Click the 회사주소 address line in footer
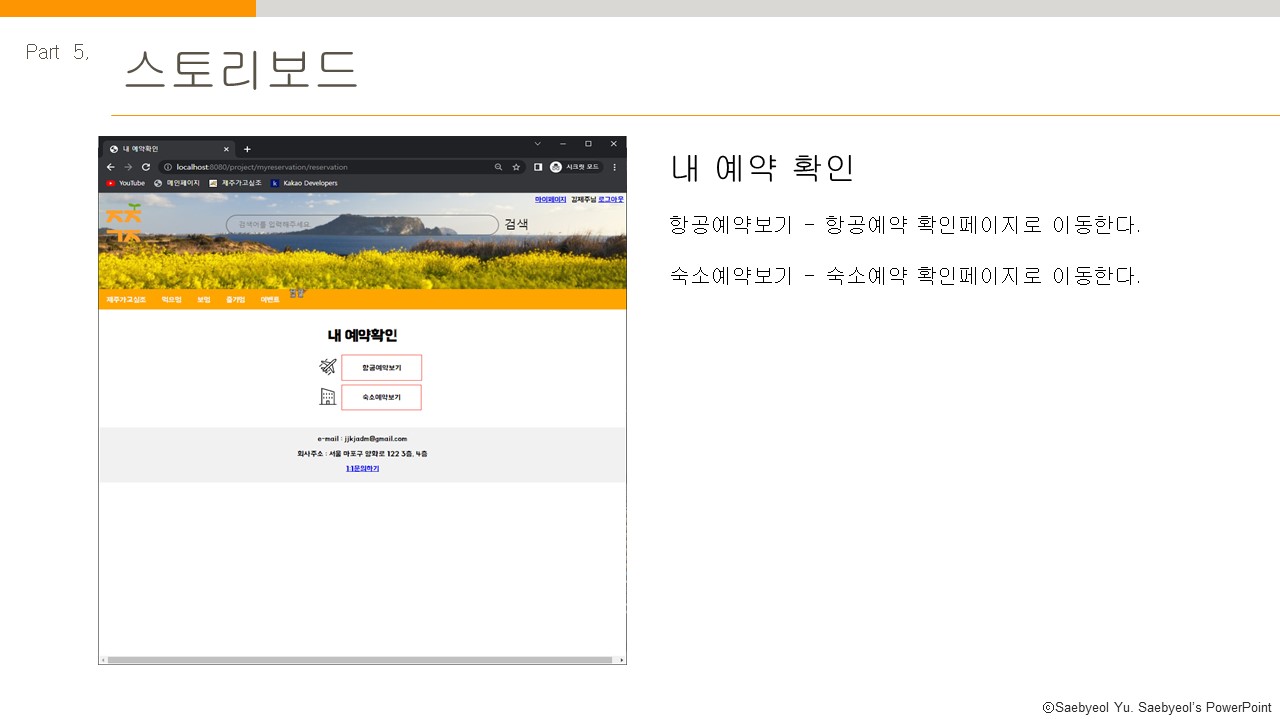Screen dimensions: 1280x720 click(x=362, y=454)
